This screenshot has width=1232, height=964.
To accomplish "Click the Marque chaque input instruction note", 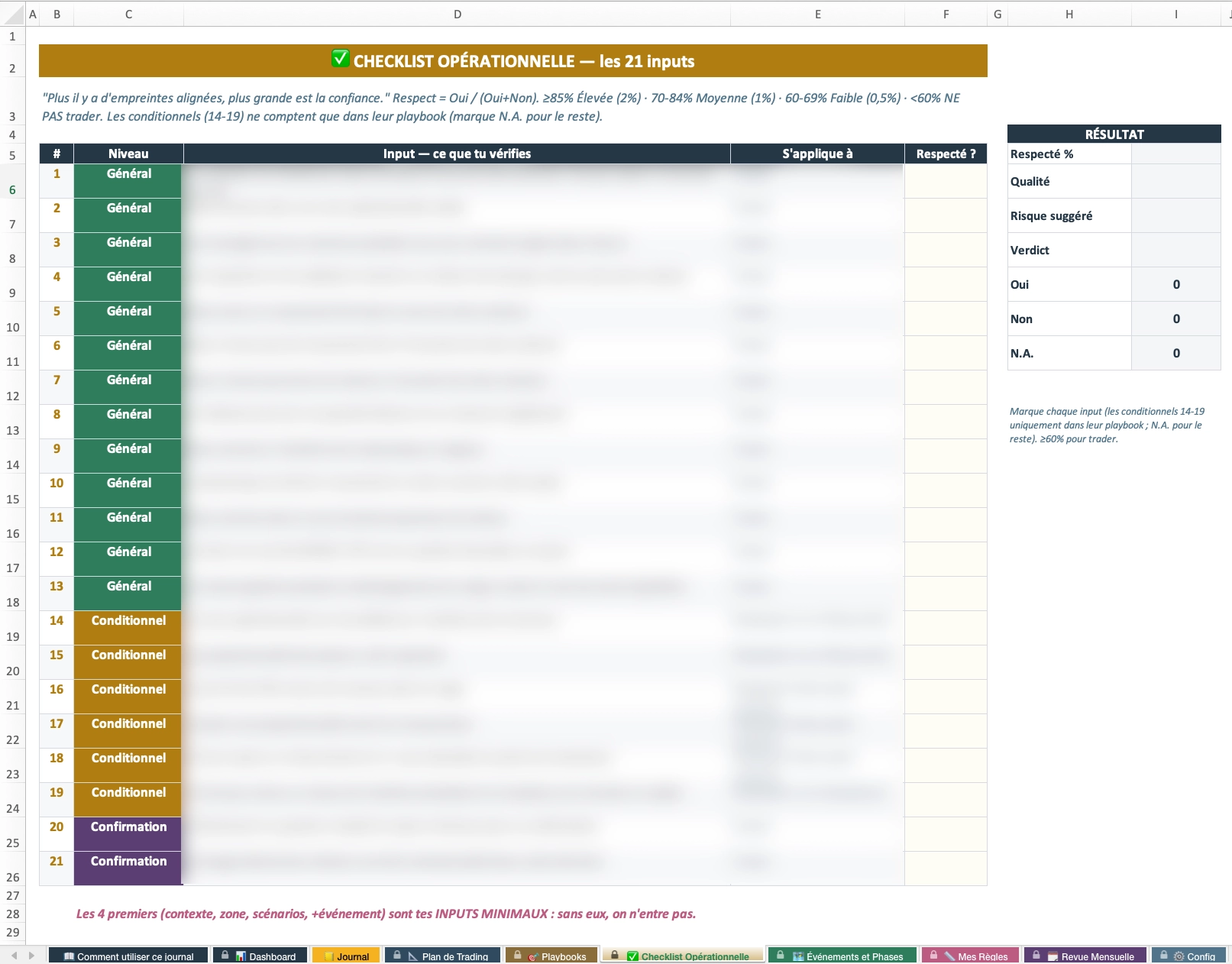I will [1107, 425].
